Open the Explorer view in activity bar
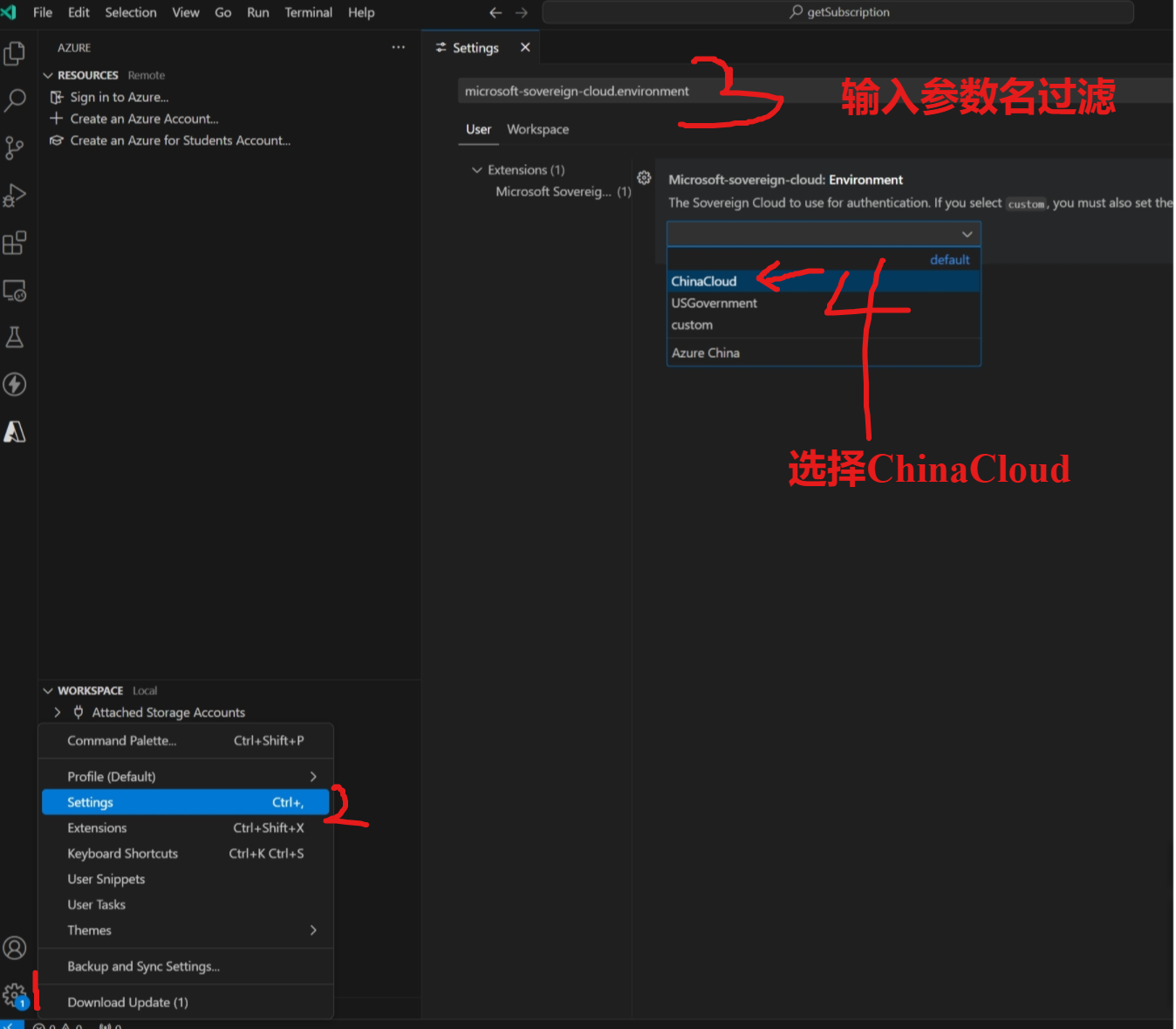The height and width of the screenshot is (1029, 1176). (15, 54)
